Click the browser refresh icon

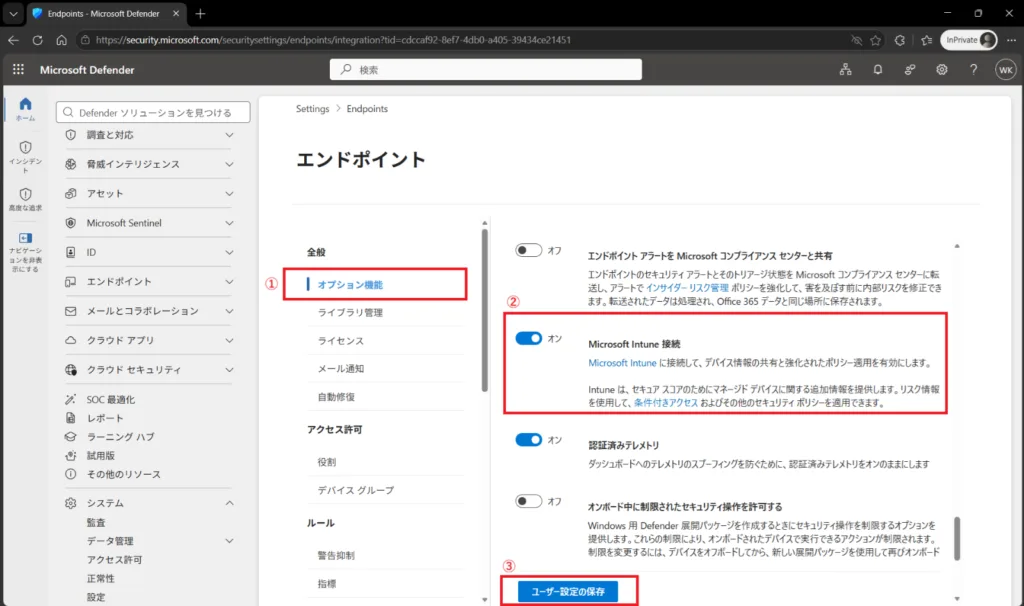(x=37, y=40)
